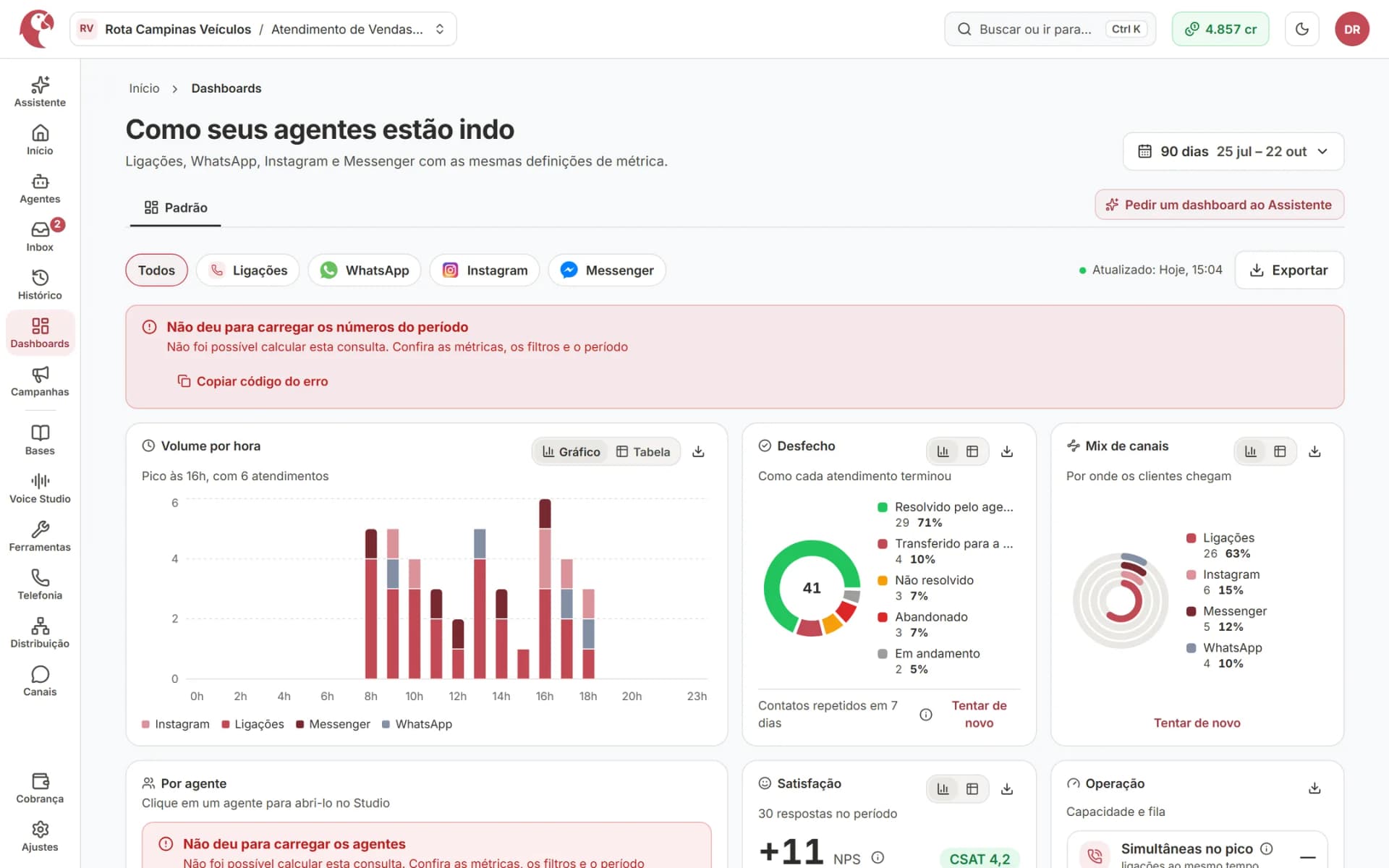Open Telefonia section
Image resolution: width=1389 pixels, height=868 pixels.
40,584
